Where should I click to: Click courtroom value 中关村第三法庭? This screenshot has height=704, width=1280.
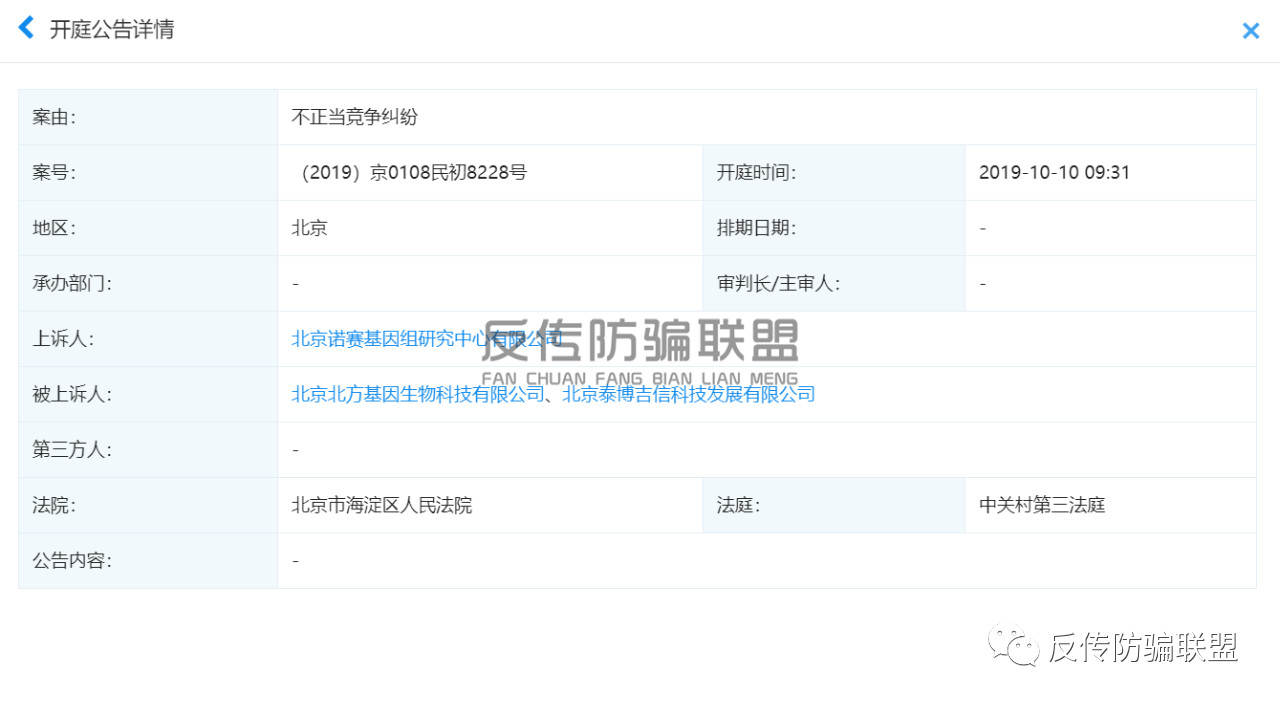1042,505
